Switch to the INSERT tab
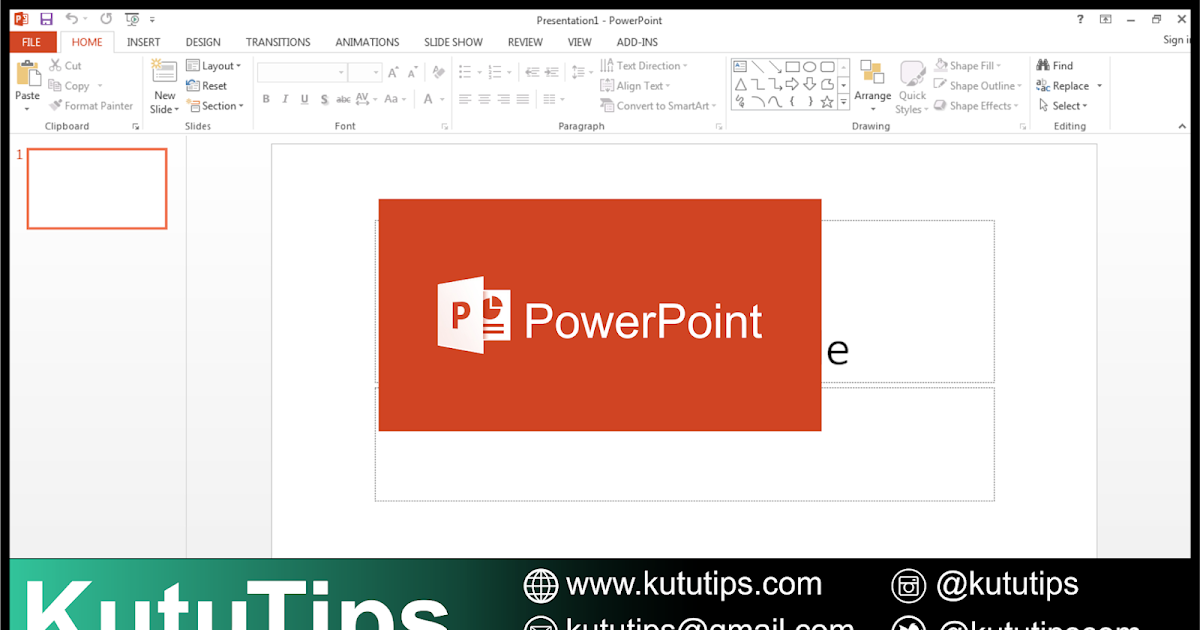 click(x=144, y=42)
